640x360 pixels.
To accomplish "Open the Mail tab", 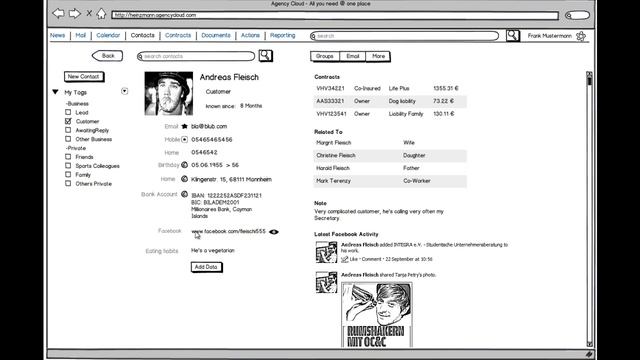I will pyautogui.click(x=80, y=36).
